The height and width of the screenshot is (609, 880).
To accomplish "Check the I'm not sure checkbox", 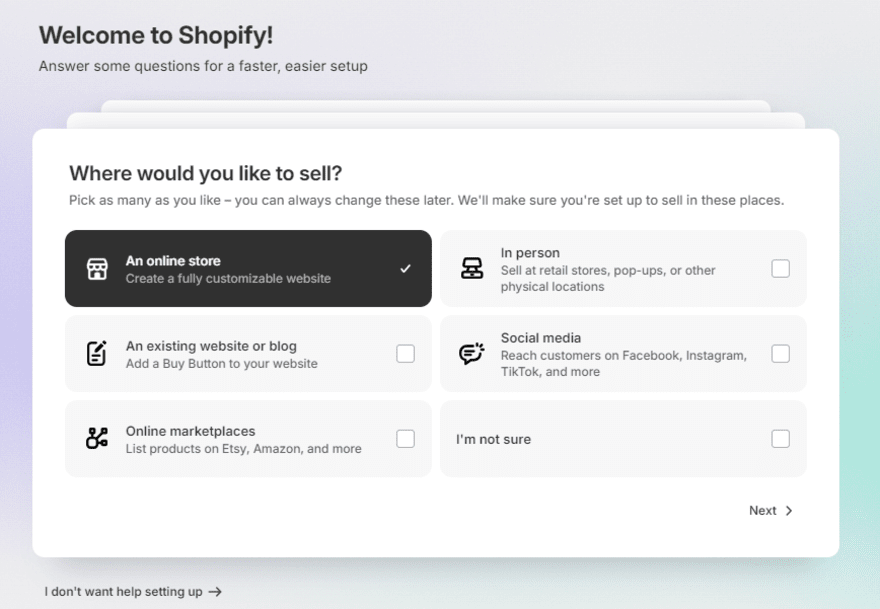I will [x=781, y=438].
